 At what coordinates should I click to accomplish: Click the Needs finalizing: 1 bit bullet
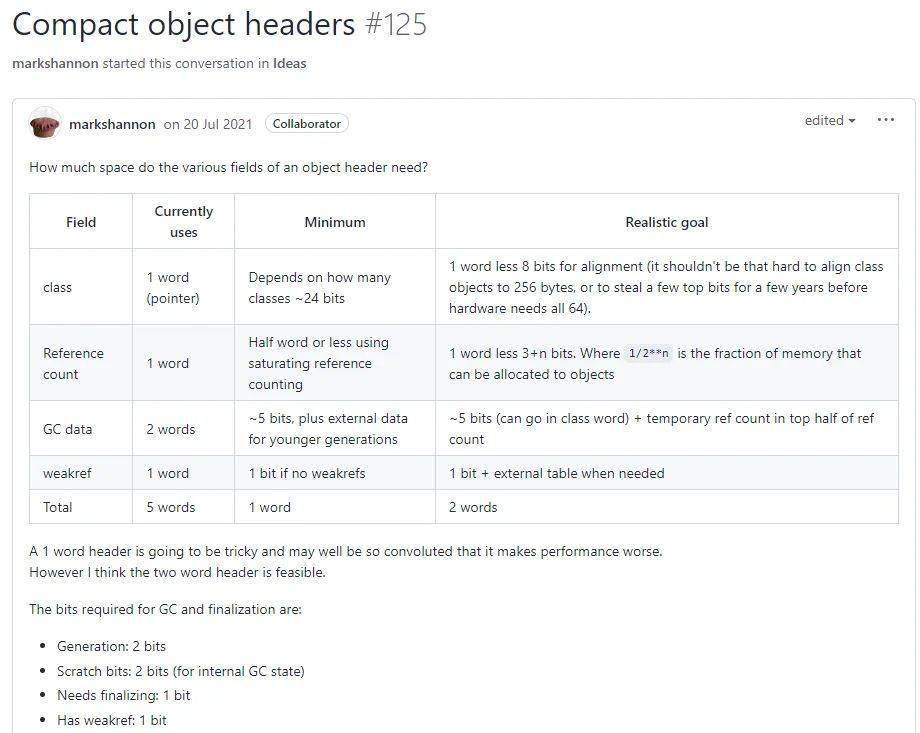[x=123, y=695]
